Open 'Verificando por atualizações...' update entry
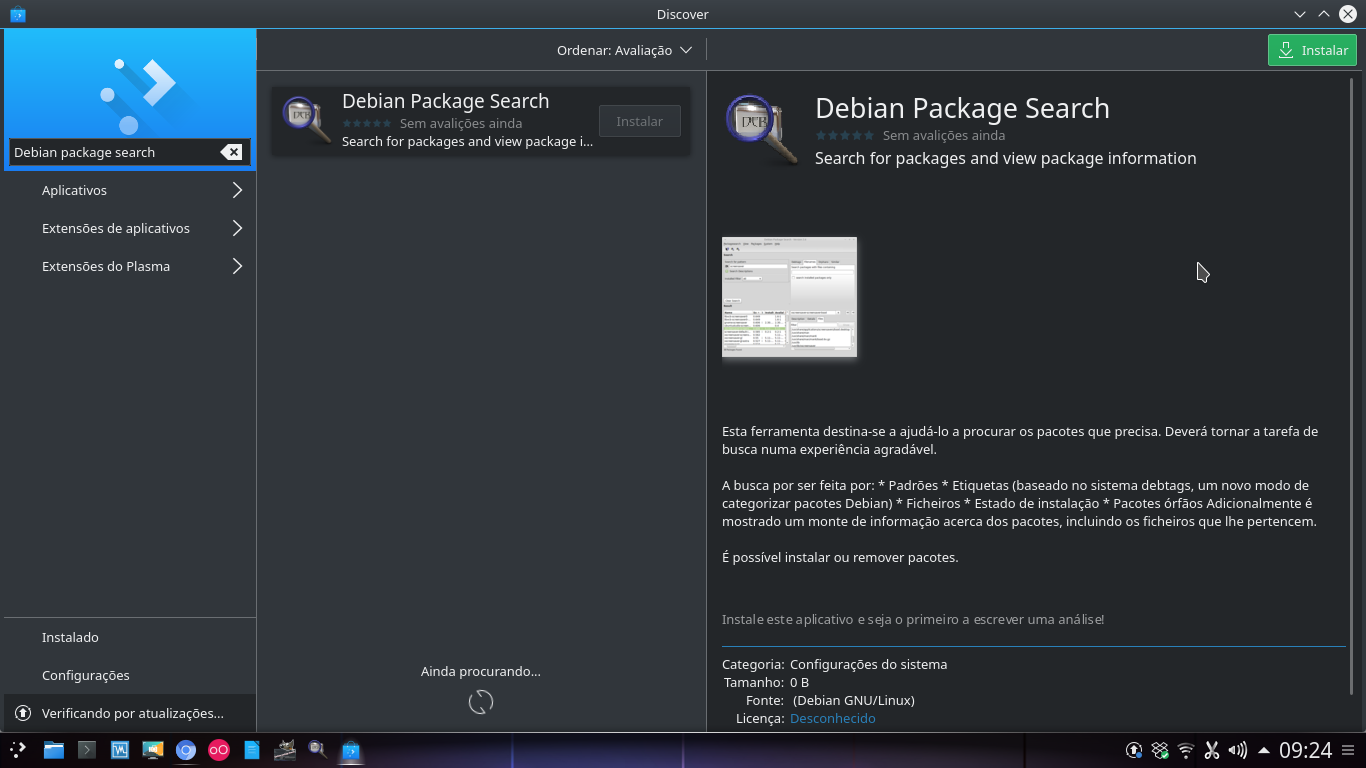 (x=130, y=713)
